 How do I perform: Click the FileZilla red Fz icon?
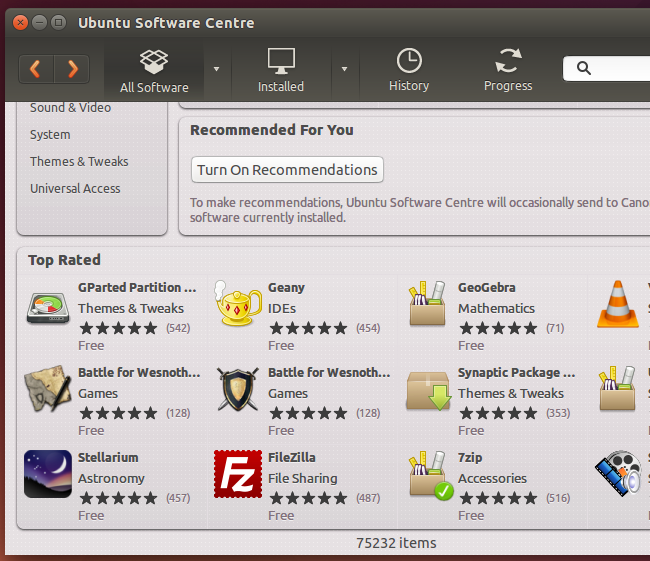click(238, 474)
